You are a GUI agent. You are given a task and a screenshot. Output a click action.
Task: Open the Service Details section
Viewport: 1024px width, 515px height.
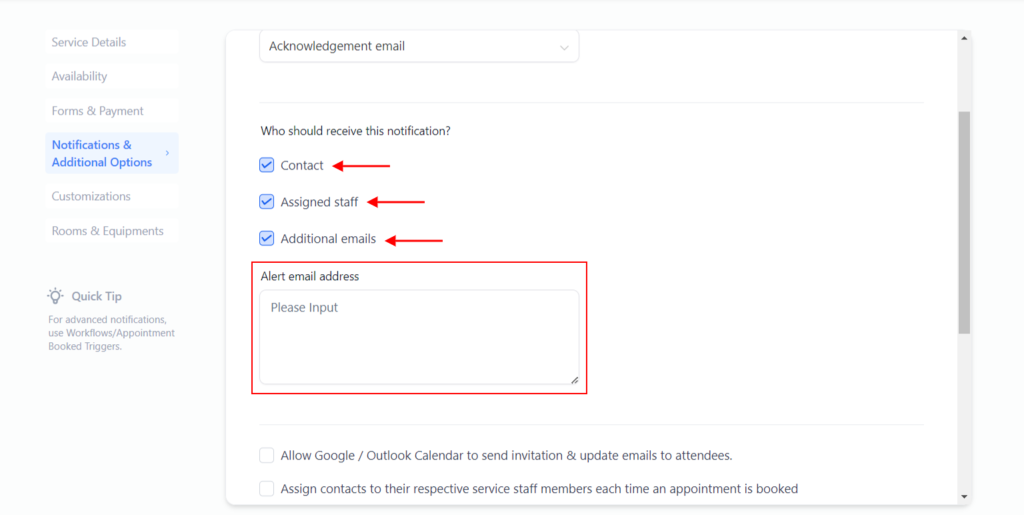pos(89,42)
